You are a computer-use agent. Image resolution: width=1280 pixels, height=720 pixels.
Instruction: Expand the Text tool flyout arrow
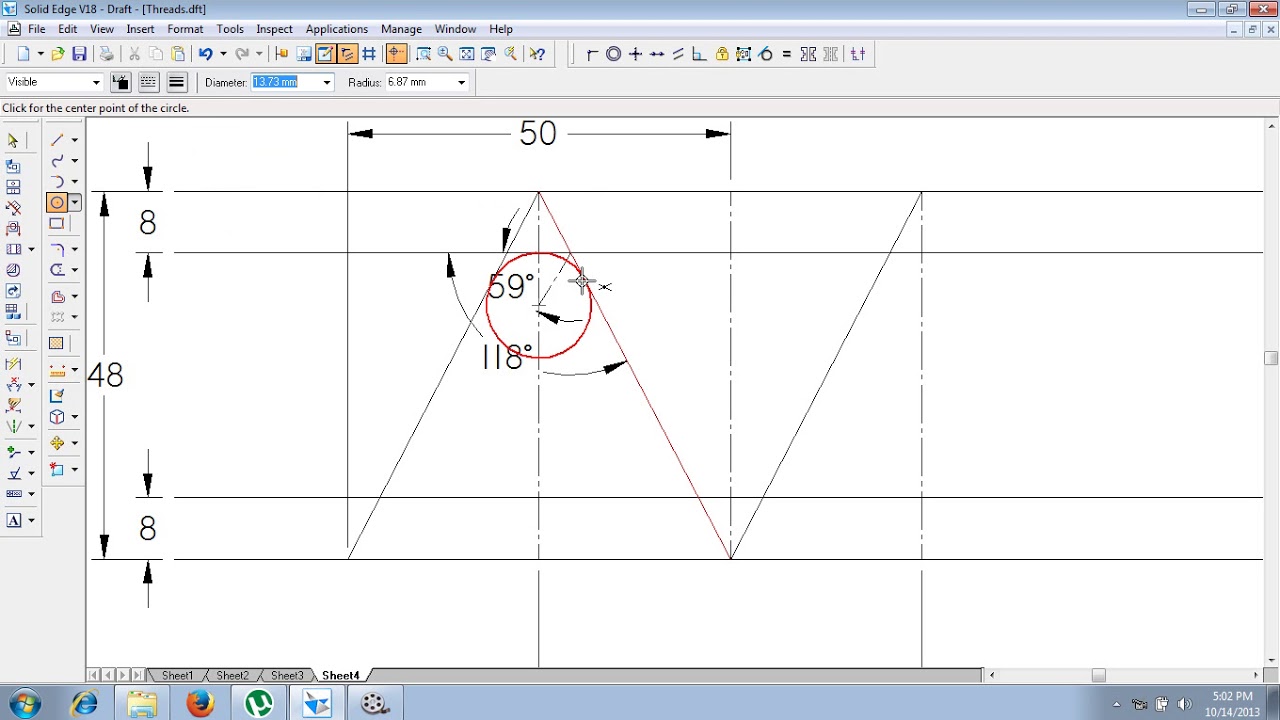[x=31, y=520]
